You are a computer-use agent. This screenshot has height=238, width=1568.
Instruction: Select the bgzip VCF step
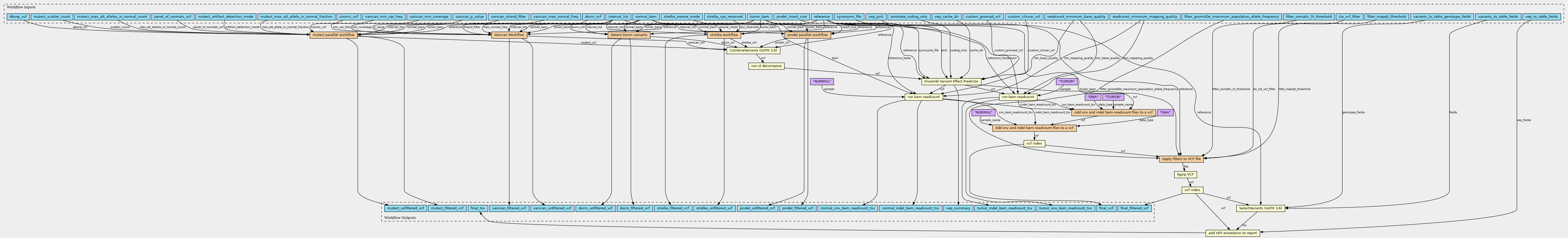point(1185,175)
